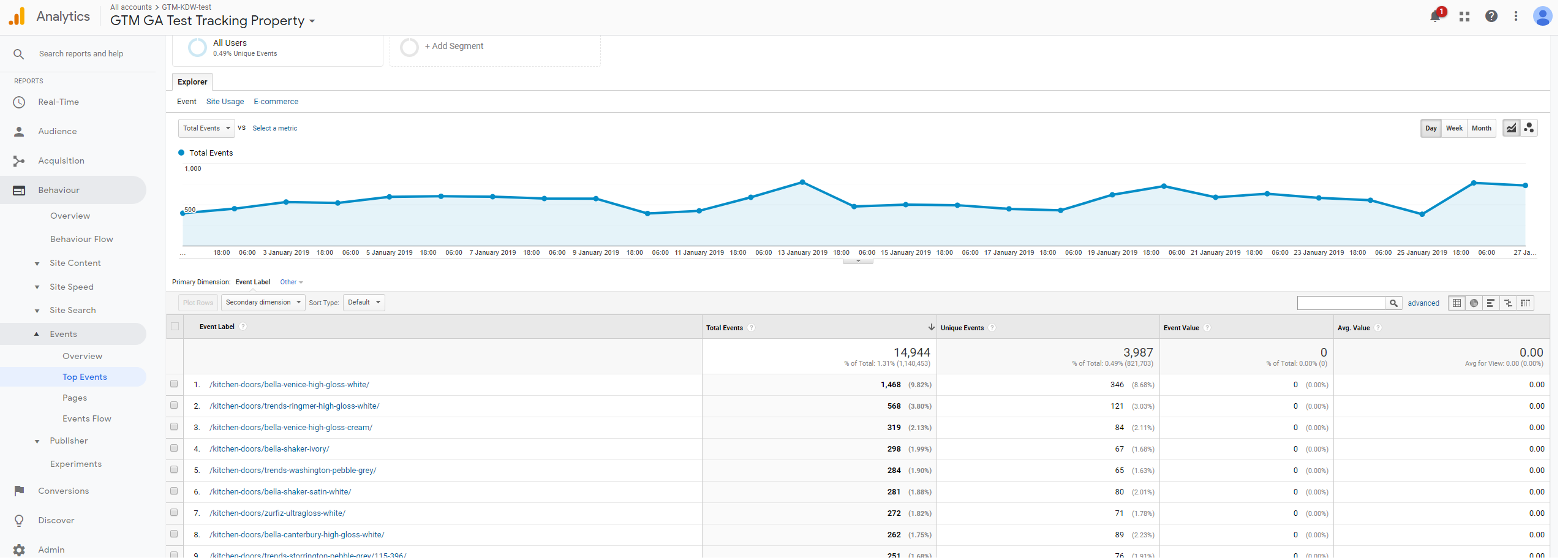Image resolution: width=1568 pixels, height=560 pixels.
Task: Open the Google apps grid
Action: point(1464,17)
